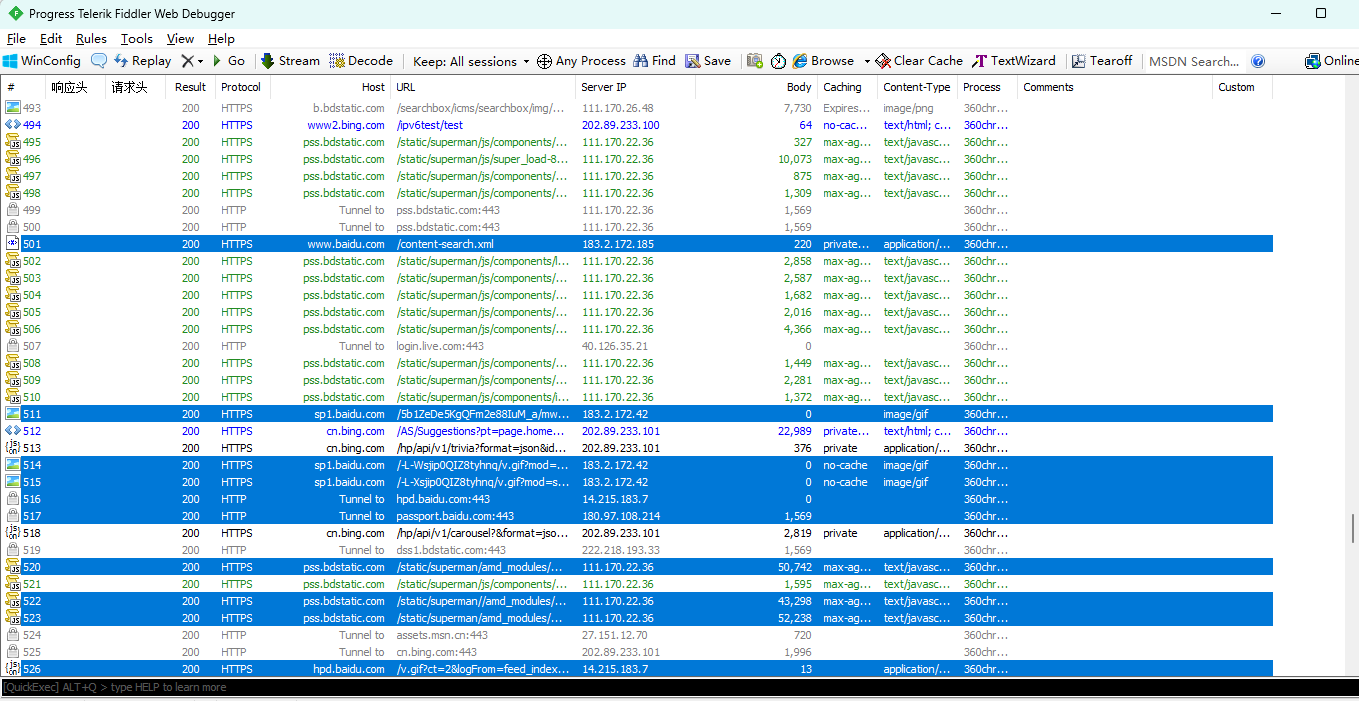Sort by the Host column header
Viewport: 1359px width, 701px height.
pos(330,87)
